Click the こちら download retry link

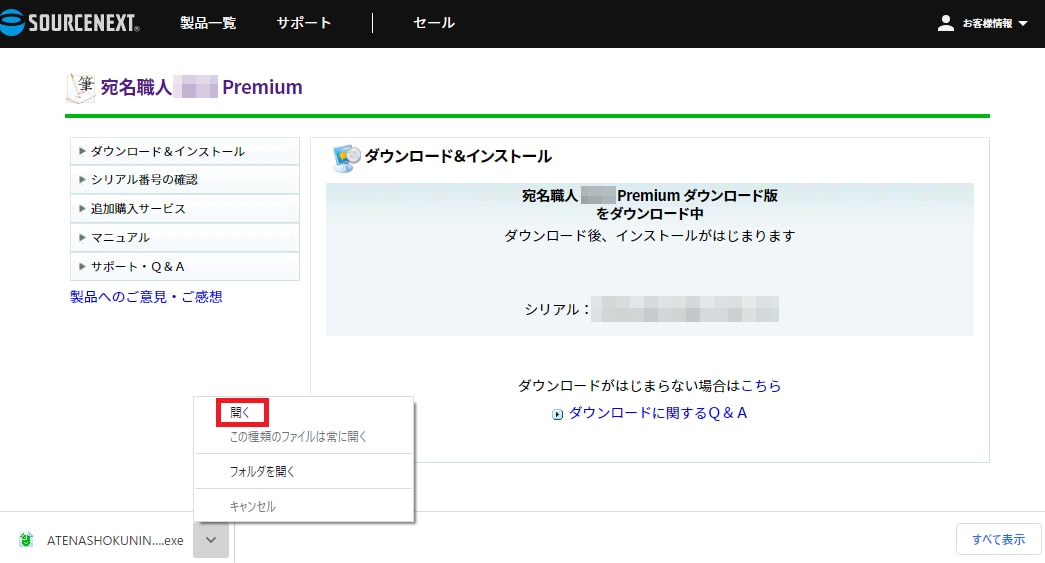pyautogui.click(x=761, y=386)
